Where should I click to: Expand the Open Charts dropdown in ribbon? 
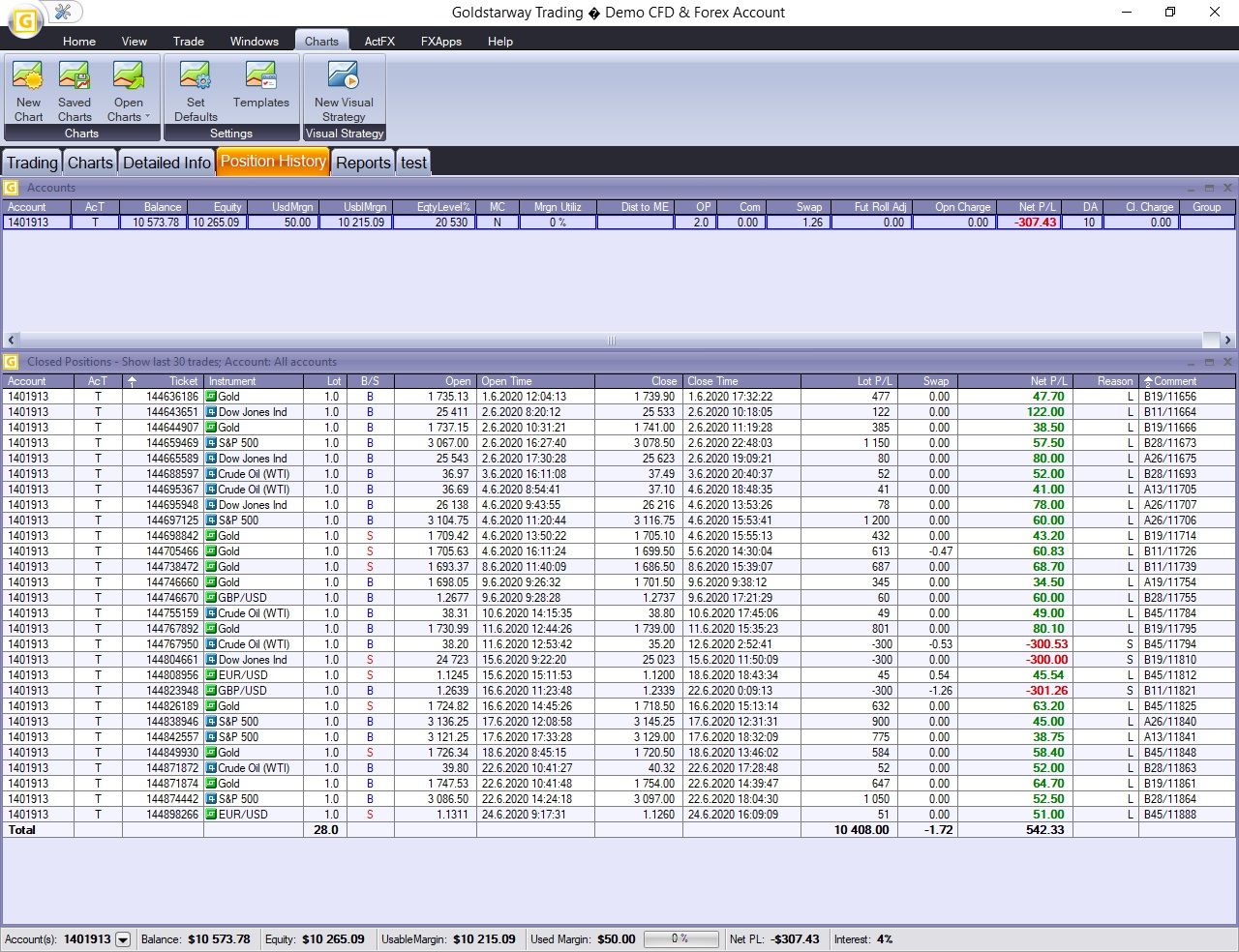tap(128, 92)
